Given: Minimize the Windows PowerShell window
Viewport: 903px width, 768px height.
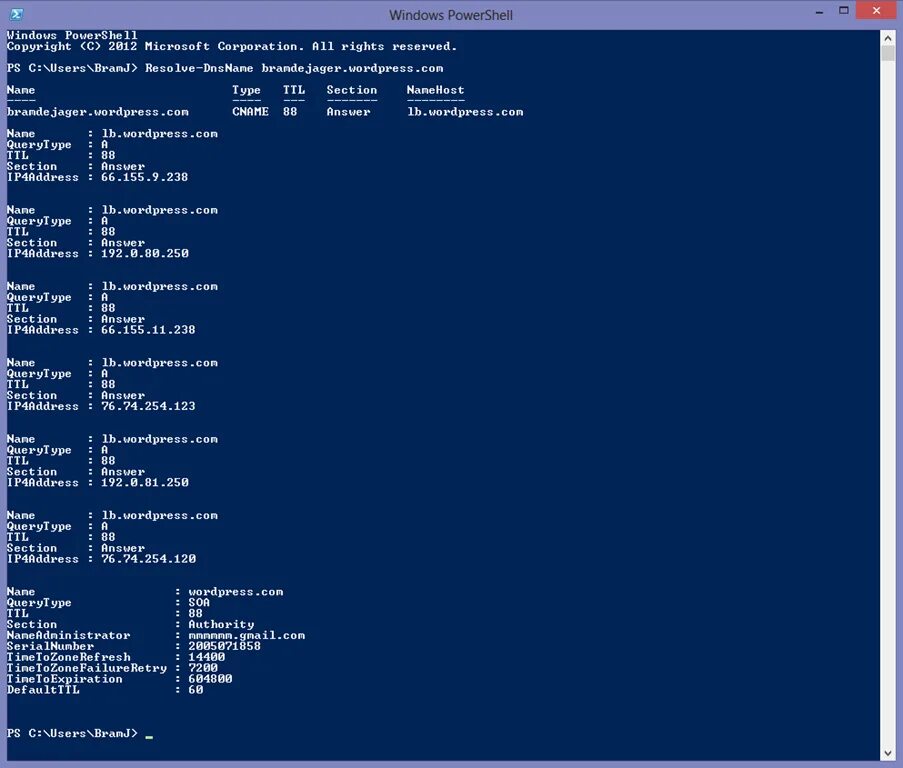Looking at the screenshot, I should [819, 12].
